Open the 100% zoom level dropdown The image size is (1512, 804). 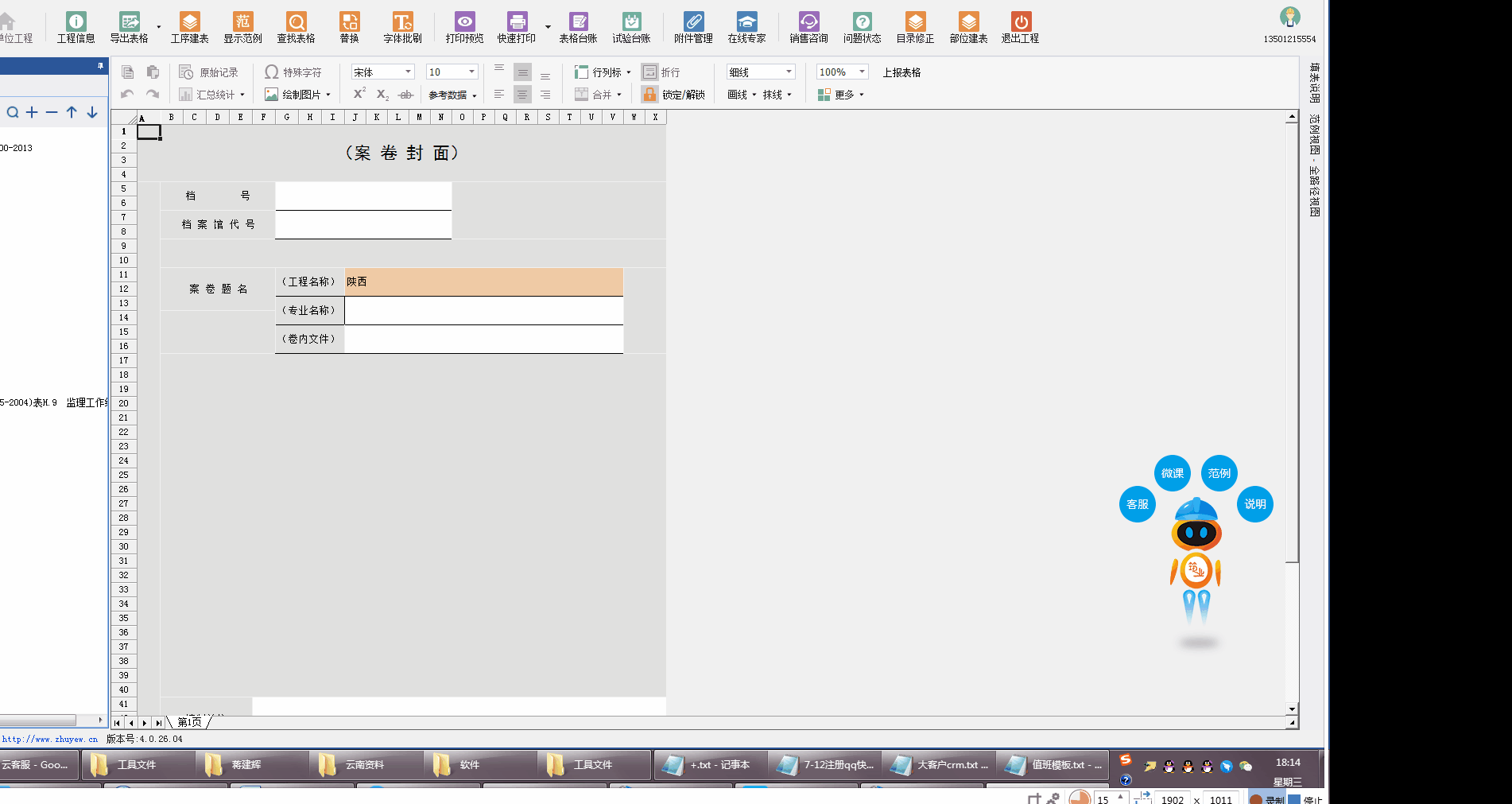click(862, 72)
